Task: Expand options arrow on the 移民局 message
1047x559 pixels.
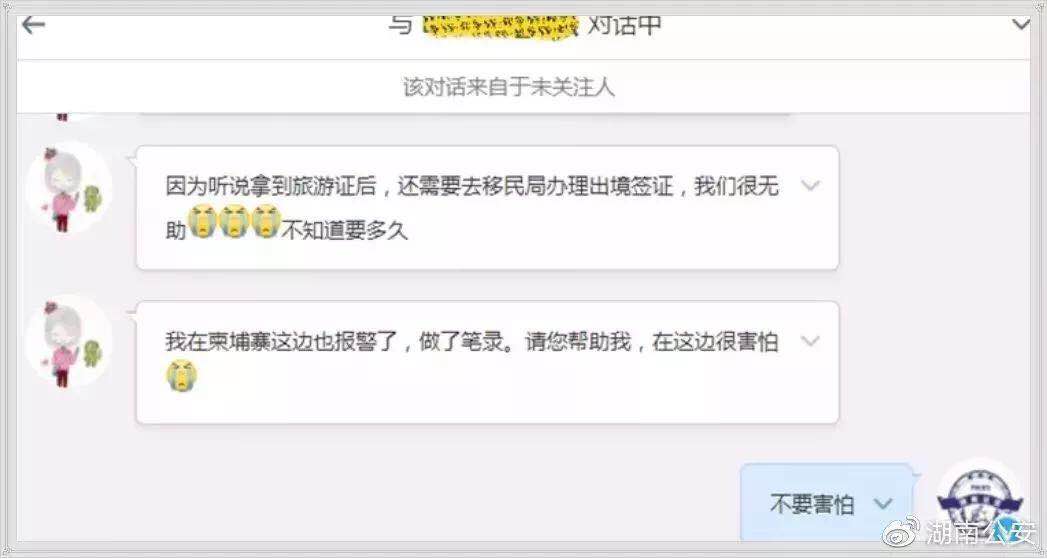Action: click(810, 186)
